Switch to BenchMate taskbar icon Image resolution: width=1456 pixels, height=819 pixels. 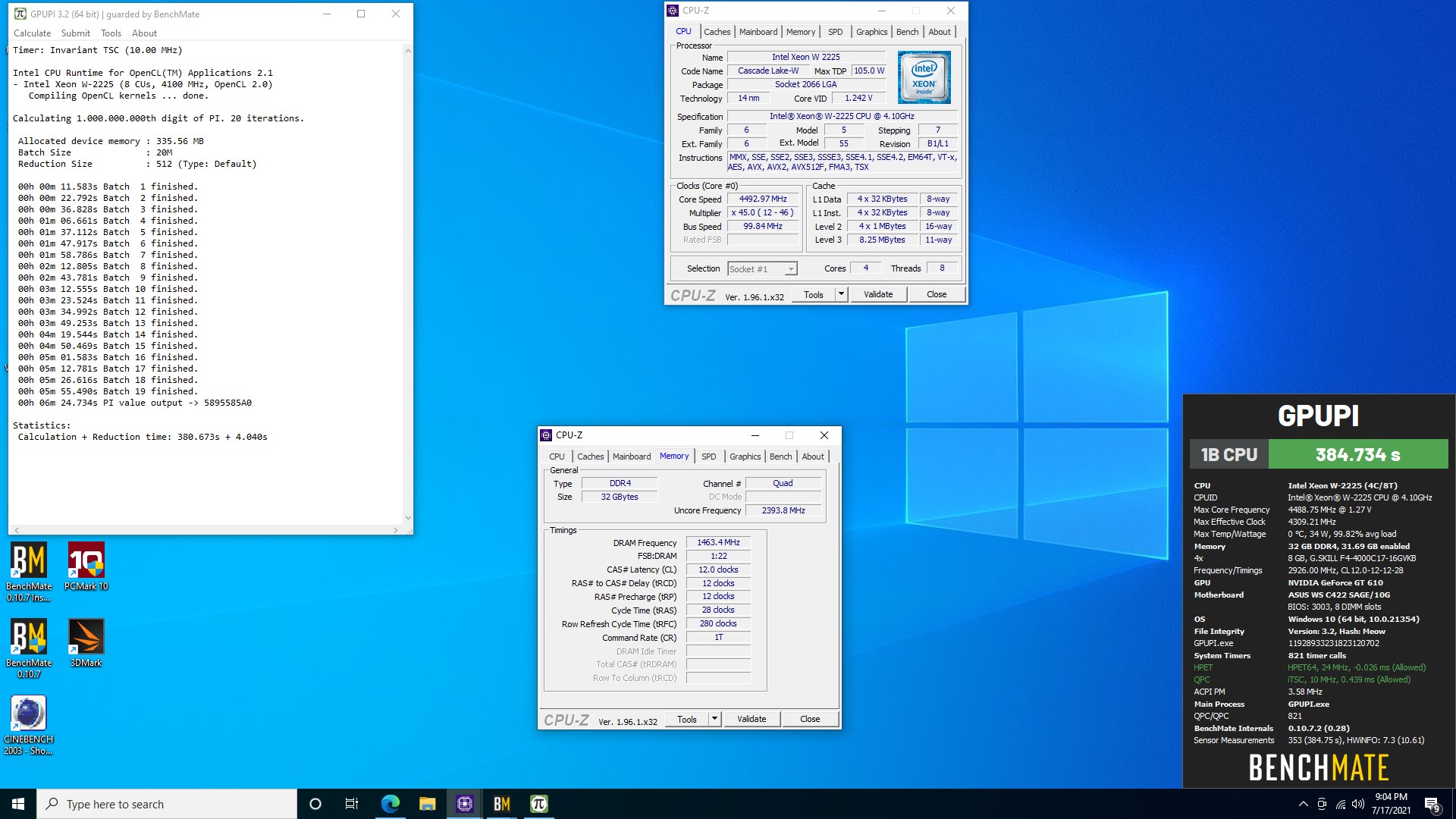(501, 804)
